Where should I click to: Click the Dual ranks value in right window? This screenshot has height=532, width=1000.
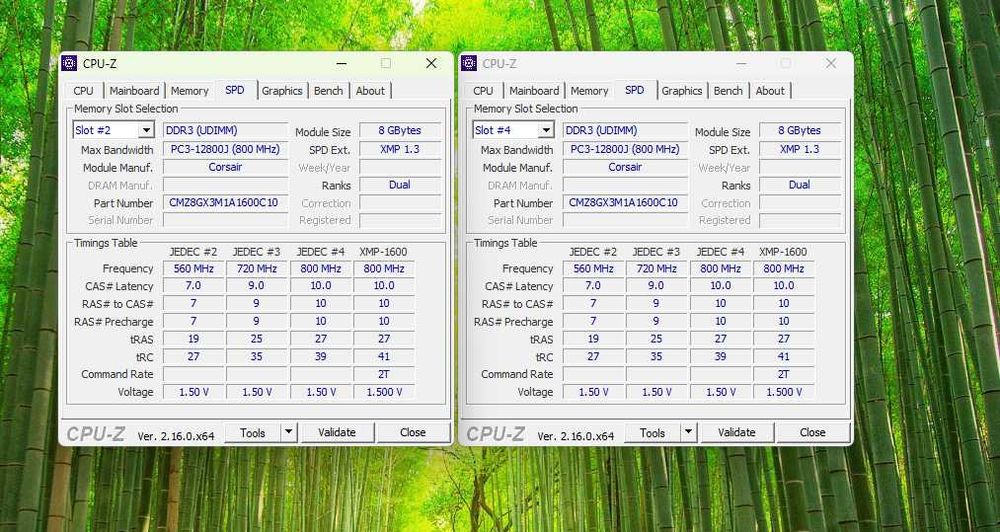pos(800,185)
